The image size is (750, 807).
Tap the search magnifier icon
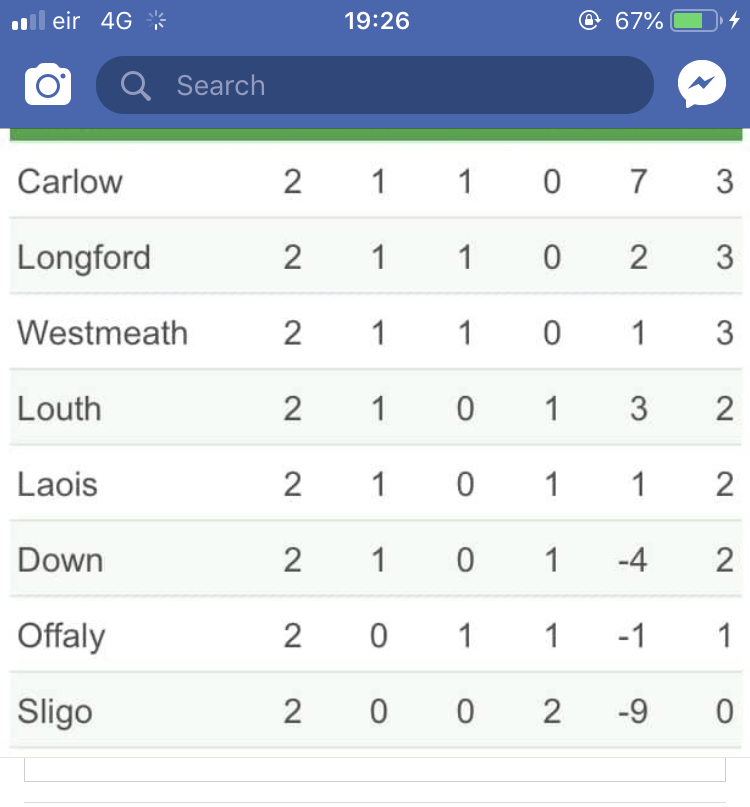point(135,86)
